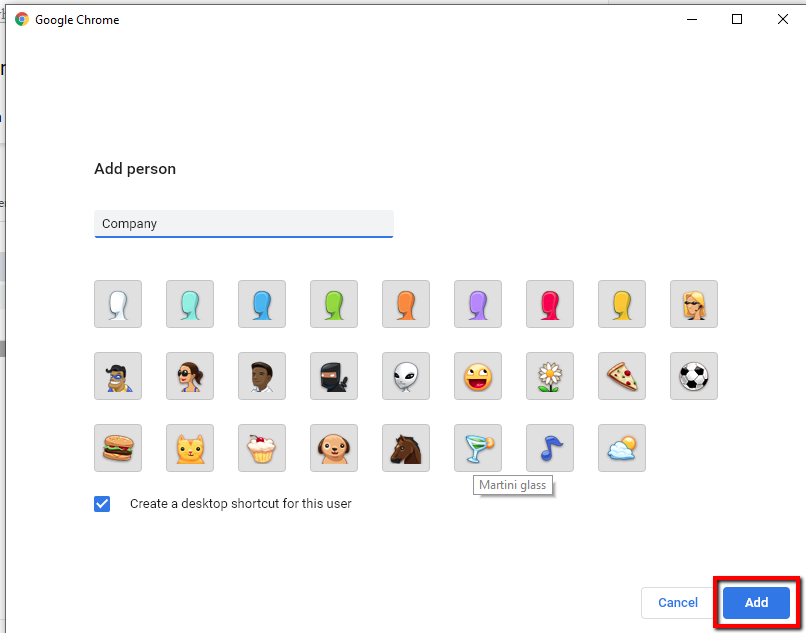The width and height of the screenshot is (806, 633).
Task: Select the masked superhero avatar
Action: [118, 376]
